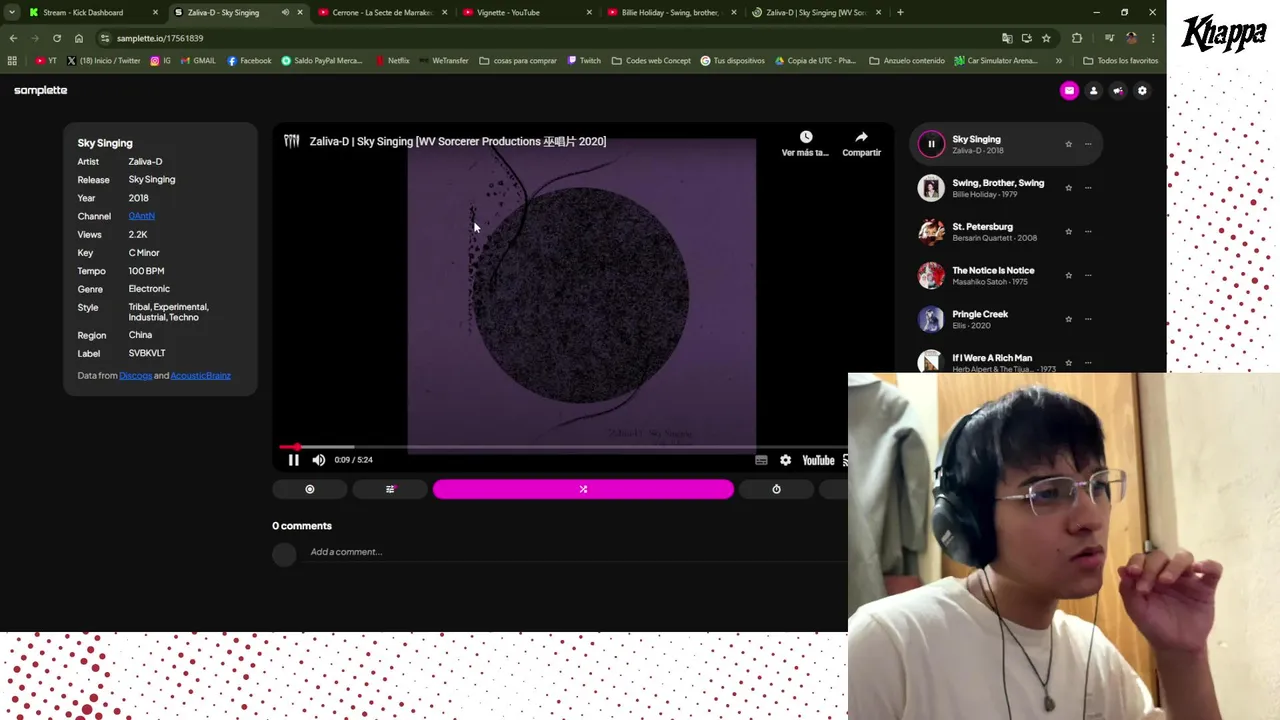1280x720 pixels.
Task: Open the user account icon in Samplette header
Action: coord(1093,91)
